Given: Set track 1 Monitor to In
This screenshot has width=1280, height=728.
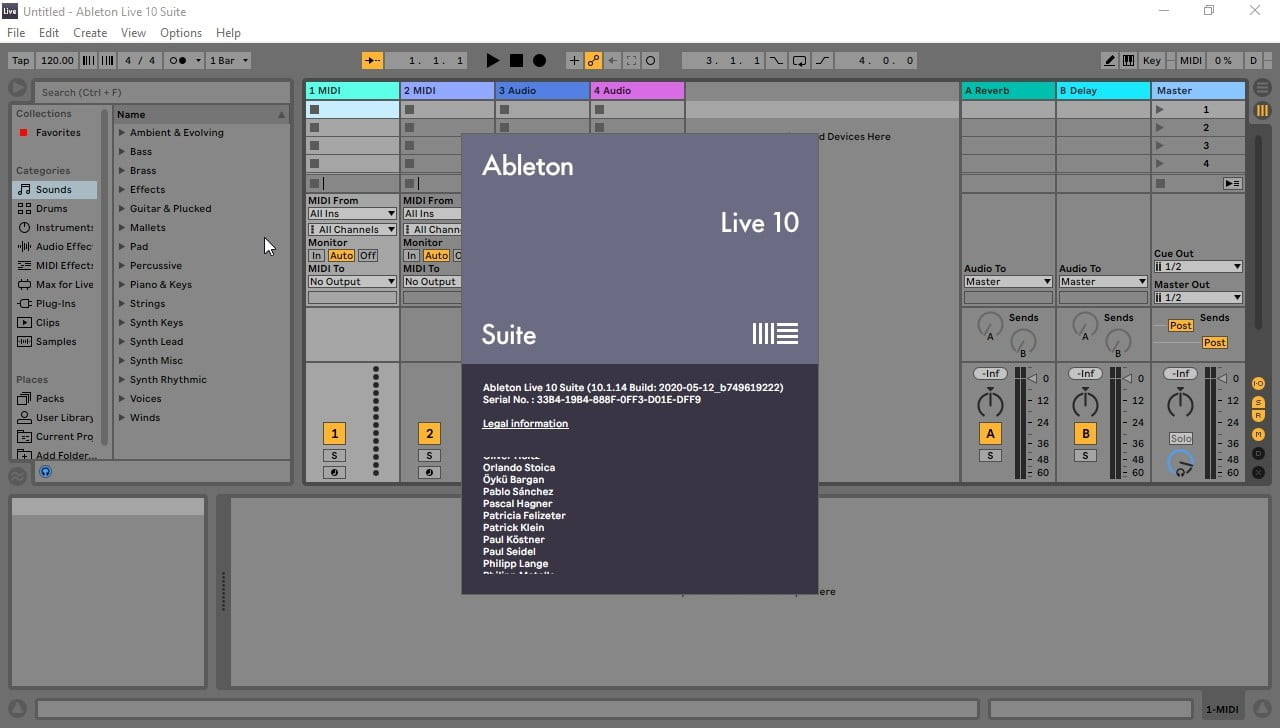Looking at the screenshot, I should coord(317,255).
